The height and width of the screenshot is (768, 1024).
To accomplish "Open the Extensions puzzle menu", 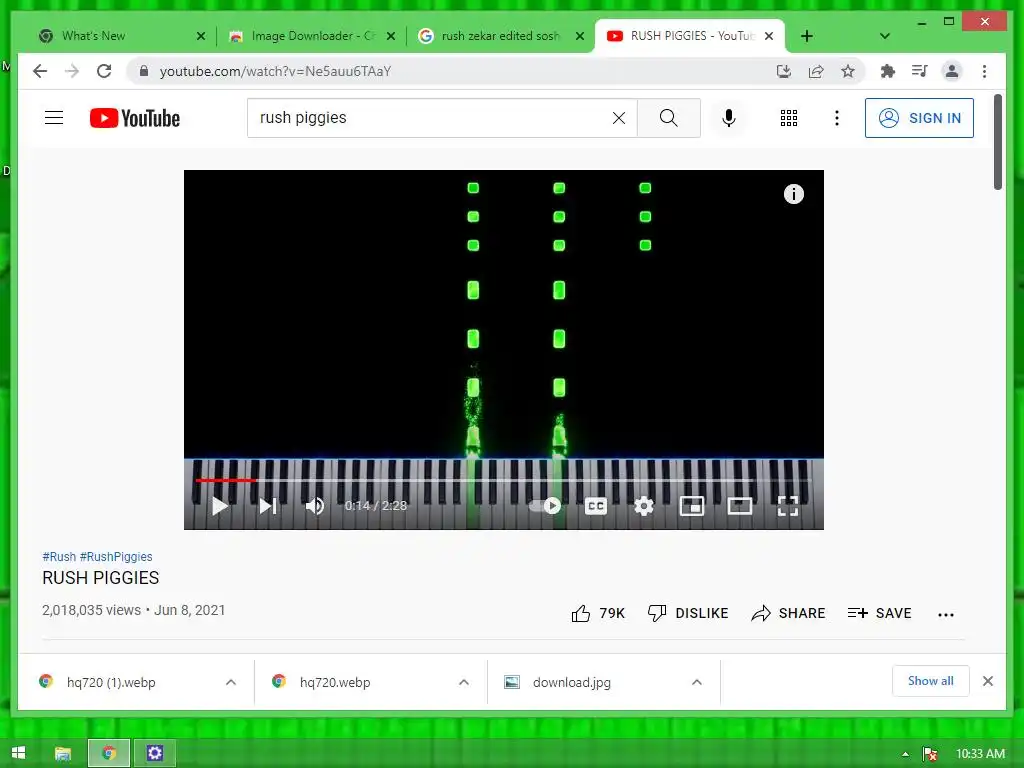I will click(887, 71).
